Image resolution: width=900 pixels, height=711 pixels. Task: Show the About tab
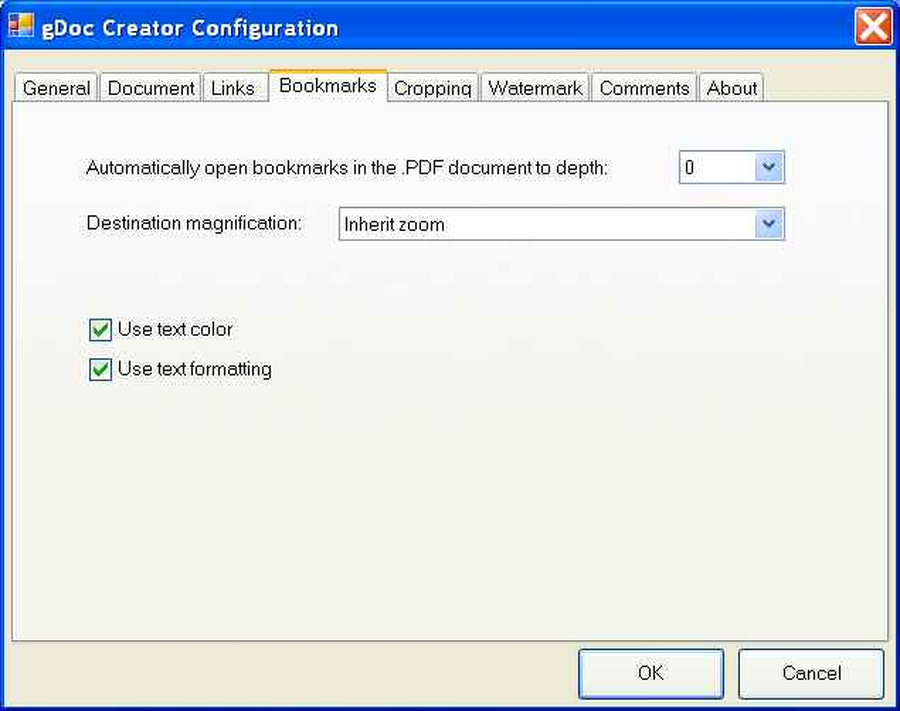click(732, 88)
